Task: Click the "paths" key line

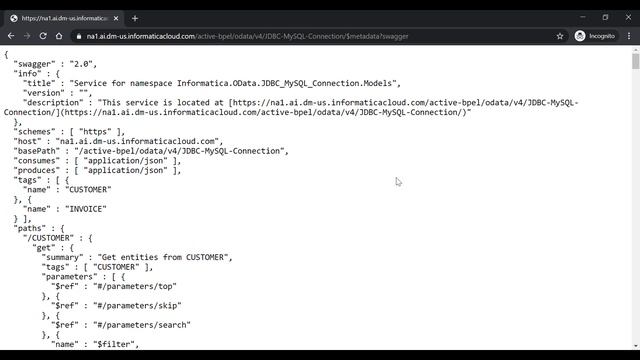Action: 39,229
